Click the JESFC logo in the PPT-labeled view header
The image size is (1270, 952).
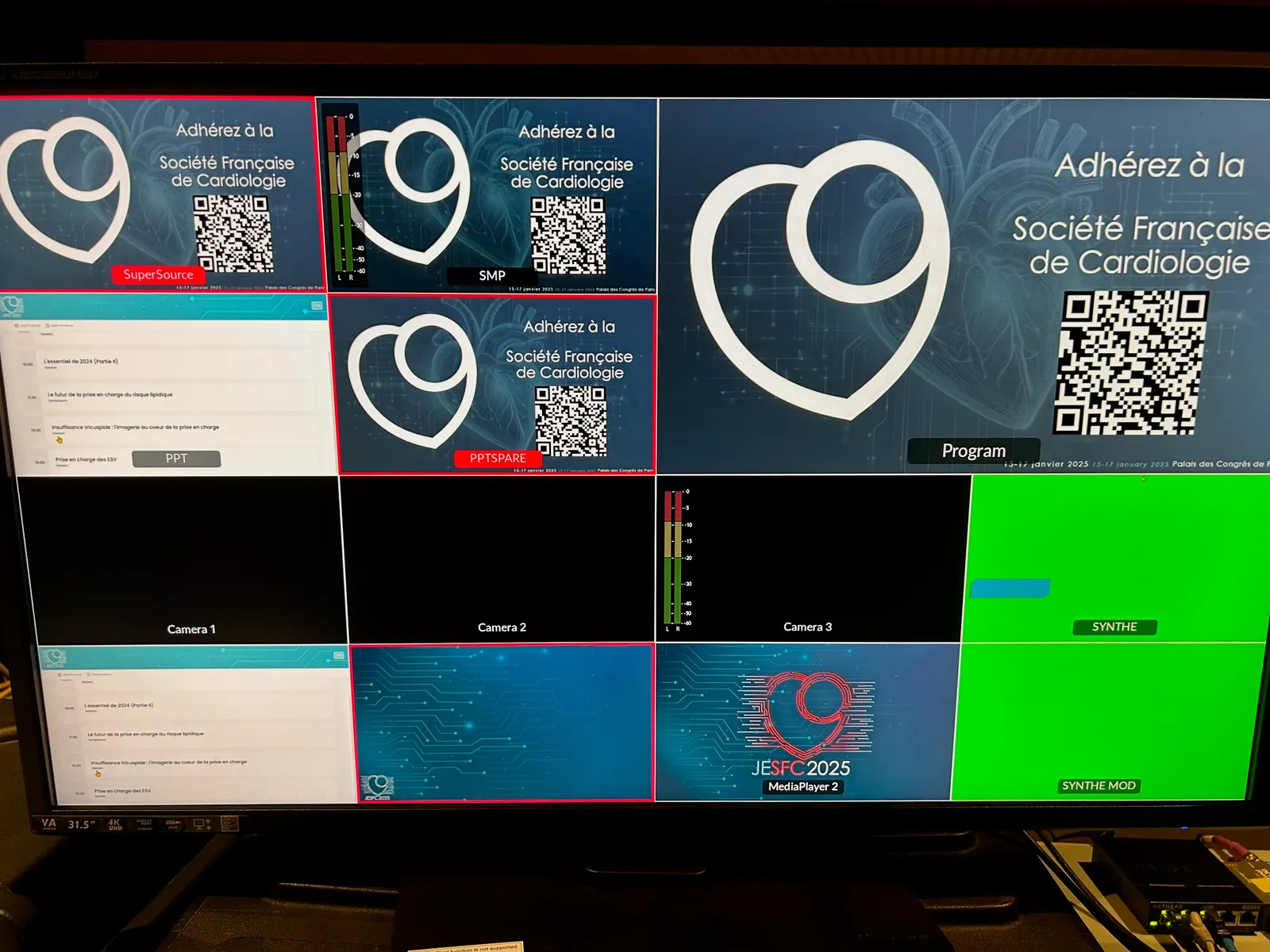point(12,307)
